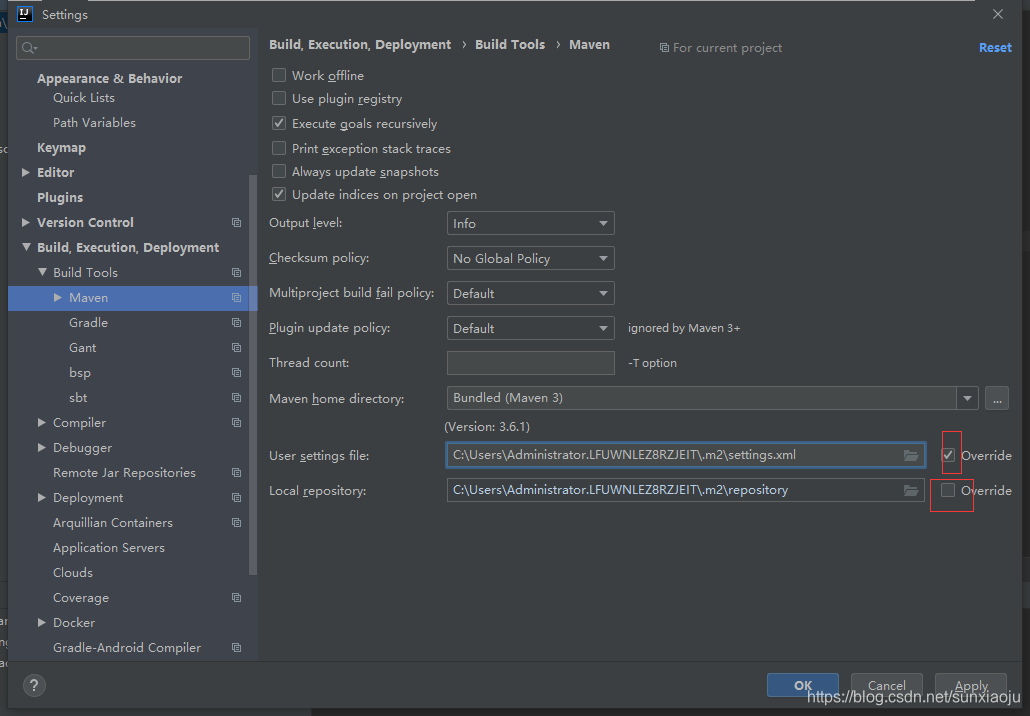This screenshot has width=1030, height=716.
Task: Uncheck Update indices on project open
Action: pyautogui.click(x=279, y=194)
